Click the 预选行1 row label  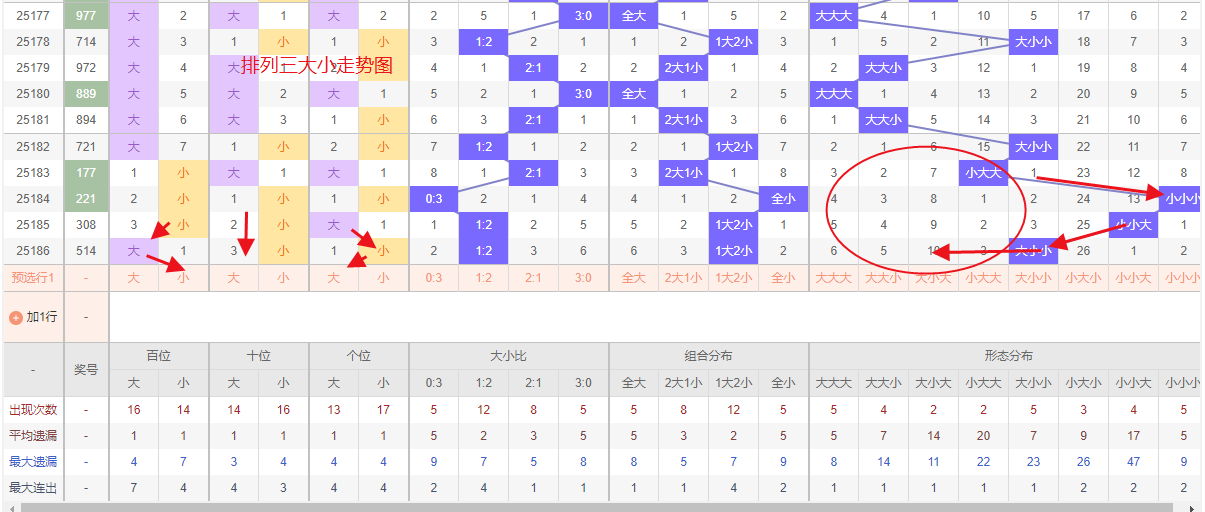coord(33,277)
